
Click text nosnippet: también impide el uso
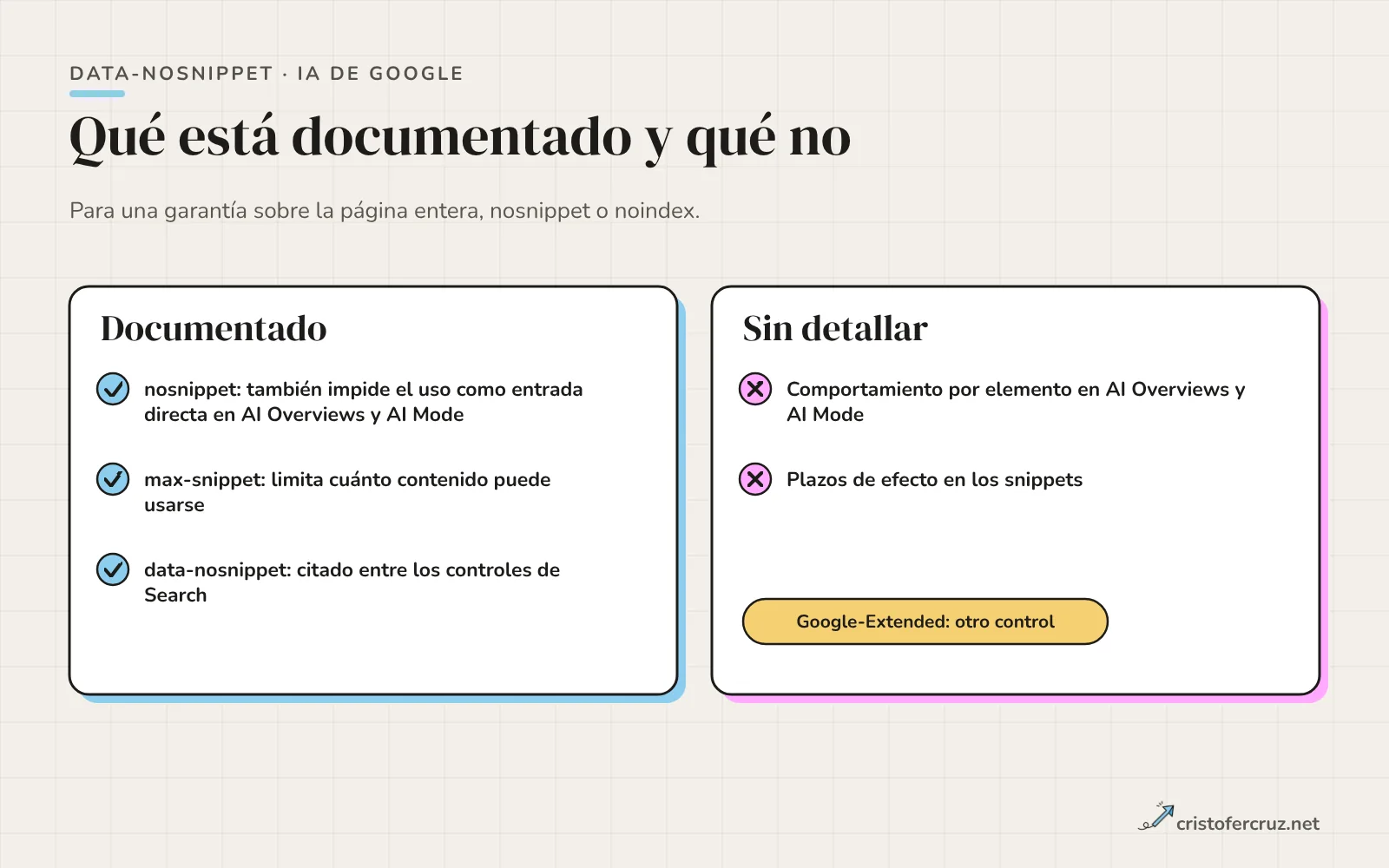coord(364,402)
